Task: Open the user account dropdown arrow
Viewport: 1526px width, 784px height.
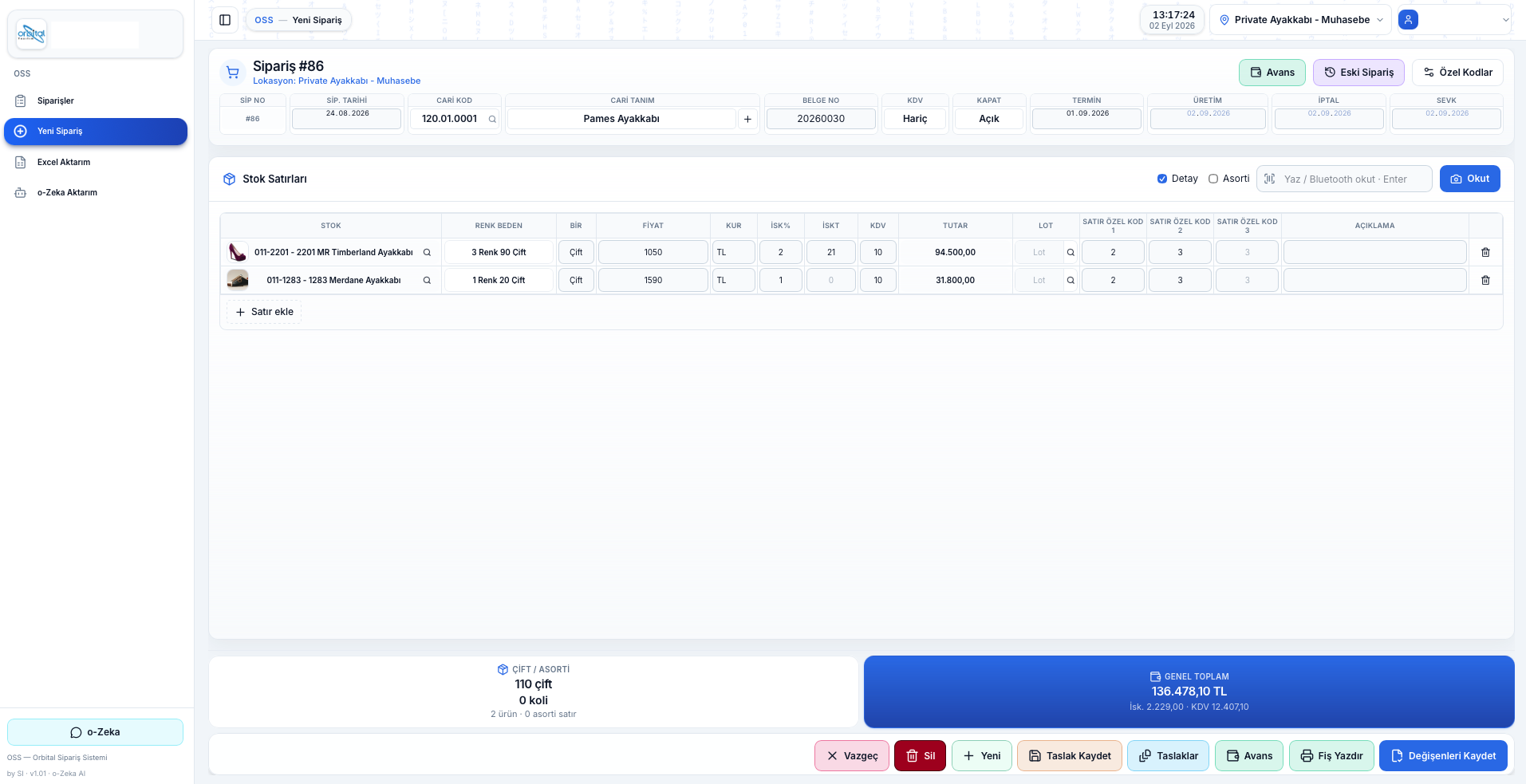Action: pos(1505,20)
